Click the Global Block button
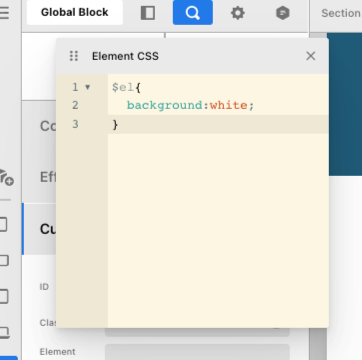 click(x=75, y=13)
